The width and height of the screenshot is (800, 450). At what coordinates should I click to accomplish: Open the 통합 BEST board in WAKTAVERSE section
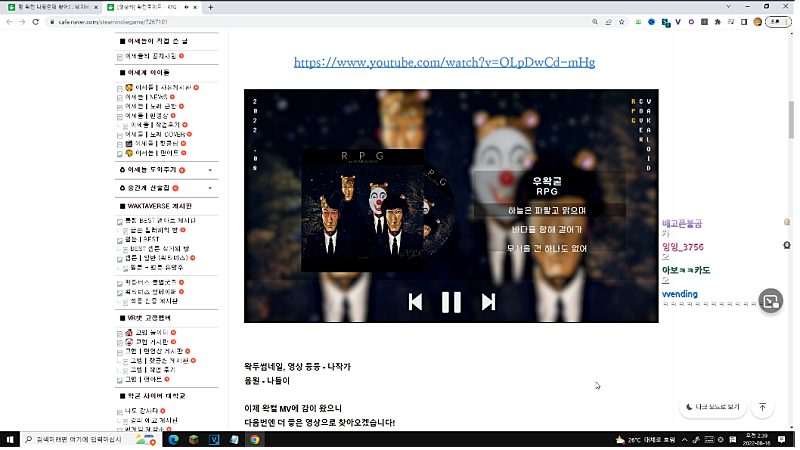click(x=161, y=221)
